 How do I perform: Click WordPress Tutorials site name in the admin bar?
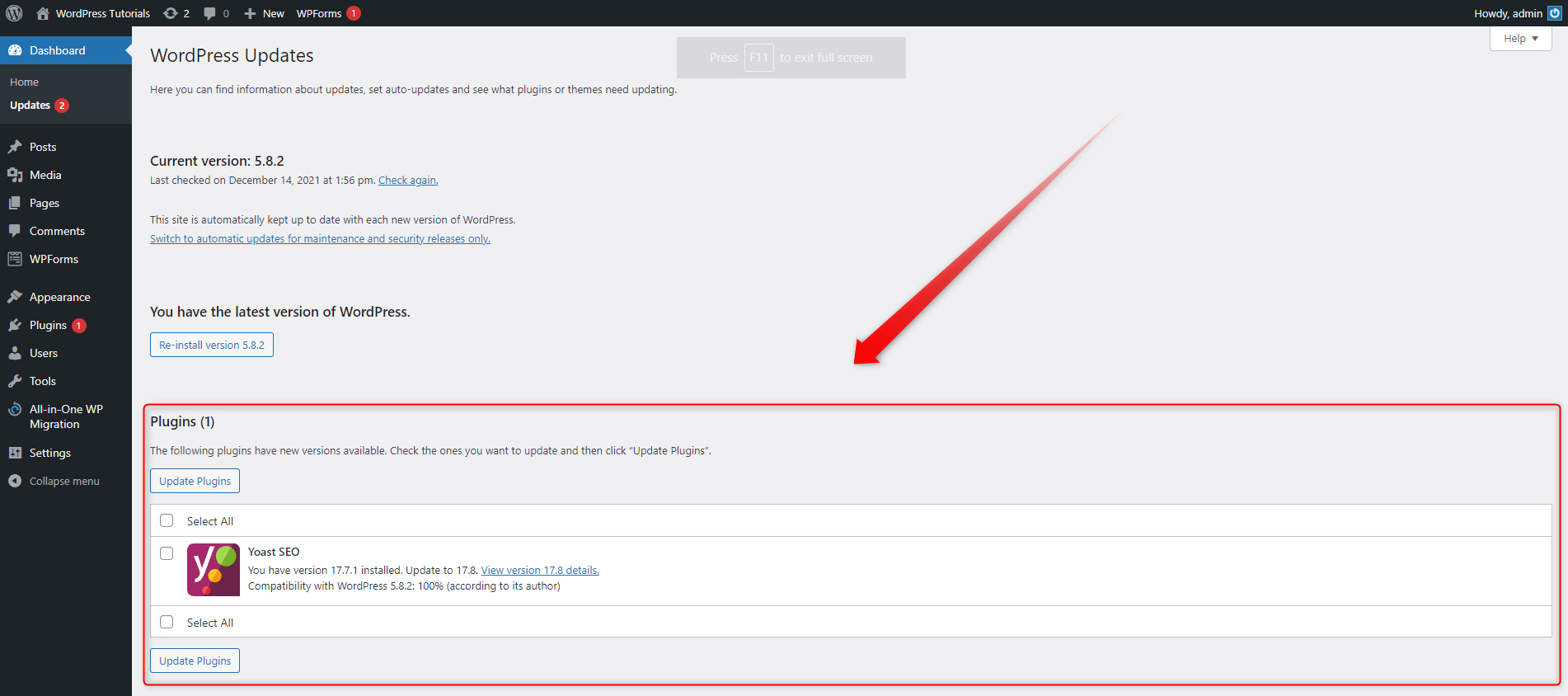click(x=103, y=13)
